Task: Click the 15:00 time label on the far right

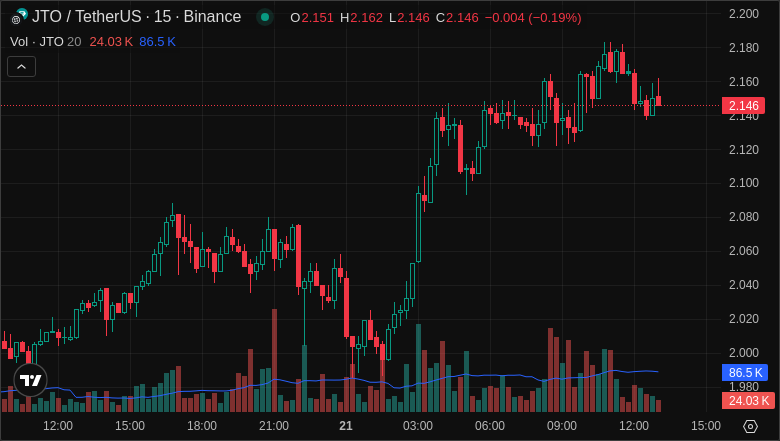Action: tap(705, 426)
